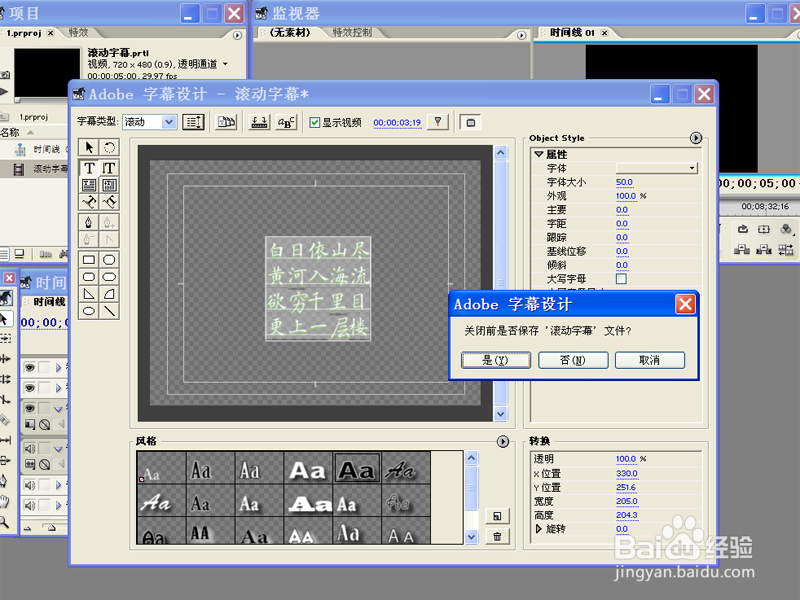The height and width of the screenshot is (600, 800).
Task: Click the 是(Y) button to save
Action: coord(496,360)
